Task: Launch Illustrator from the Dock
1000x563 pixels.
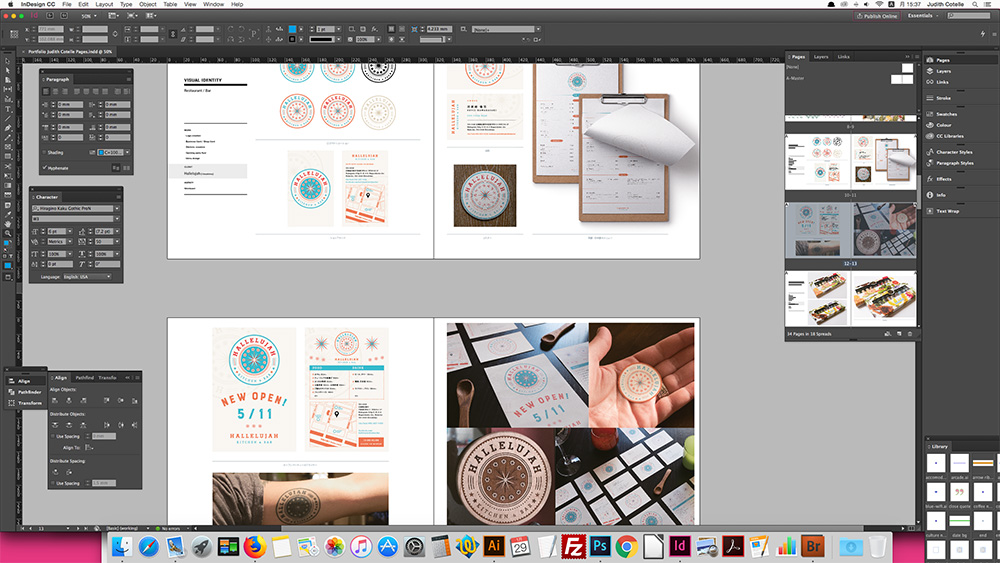Action: tap(494, 546)
